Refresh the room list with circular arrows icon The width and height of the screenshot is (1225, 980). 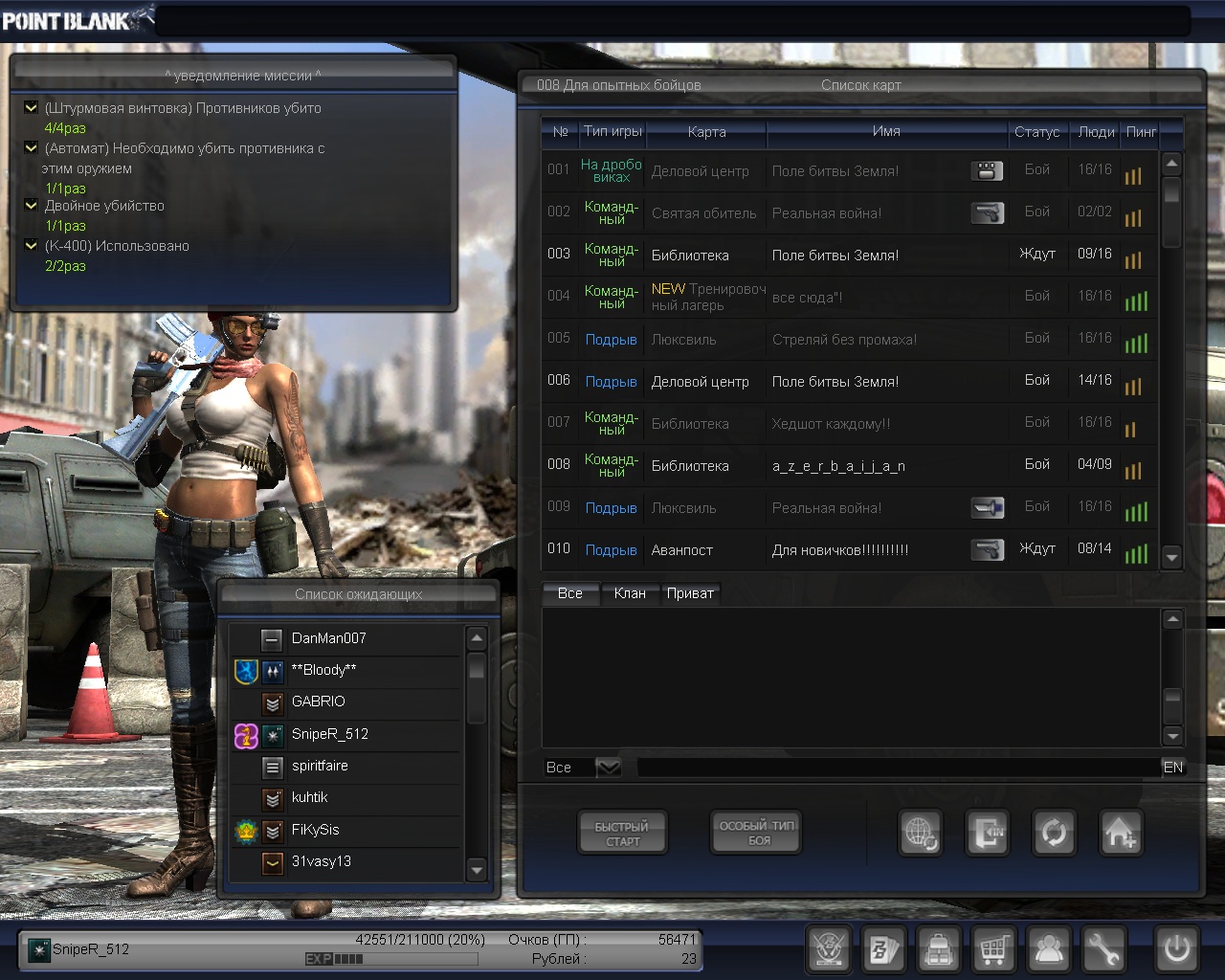point(1054,833)
